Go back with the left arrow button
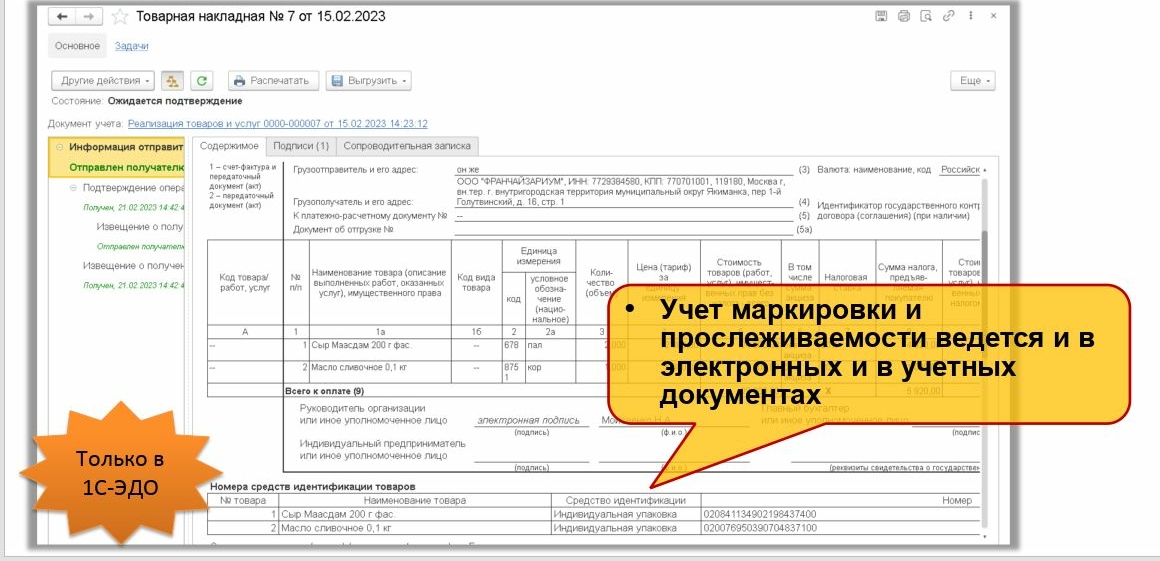This screenshot has height=561, width=1160. (62, 16)
